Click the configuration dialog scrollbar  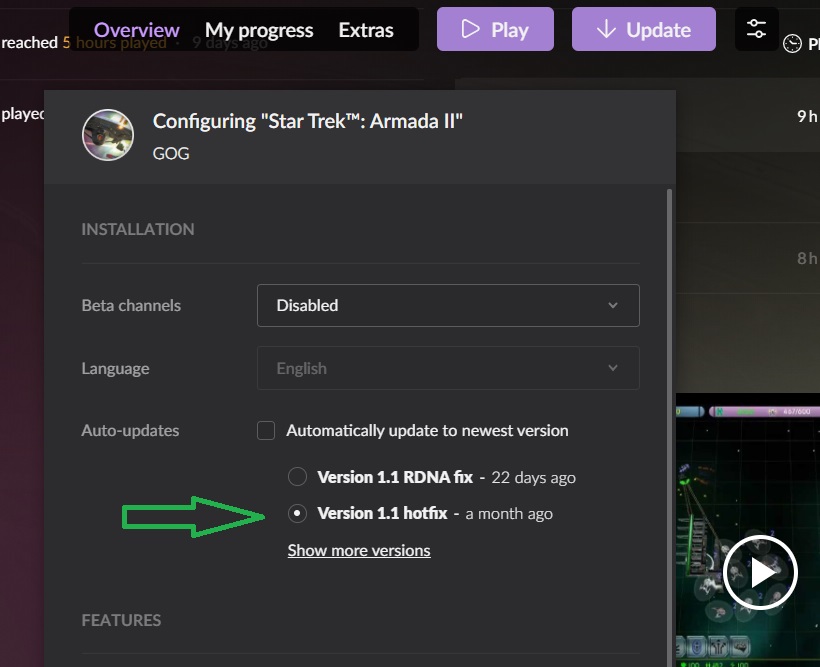click(x=669, y=427)
